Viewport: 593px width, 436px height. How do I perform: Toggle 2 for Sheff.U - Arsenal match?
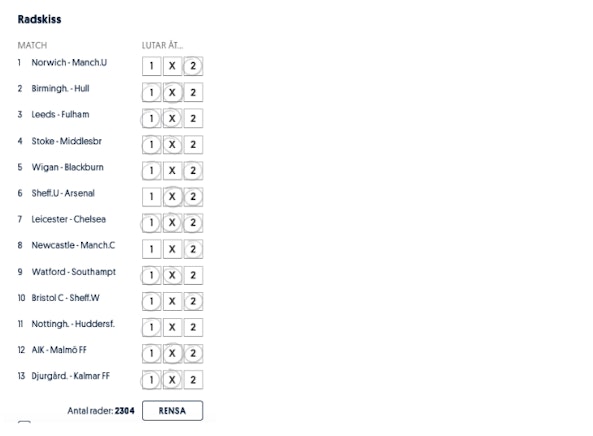pyautogui.click(x=193, y=197)
